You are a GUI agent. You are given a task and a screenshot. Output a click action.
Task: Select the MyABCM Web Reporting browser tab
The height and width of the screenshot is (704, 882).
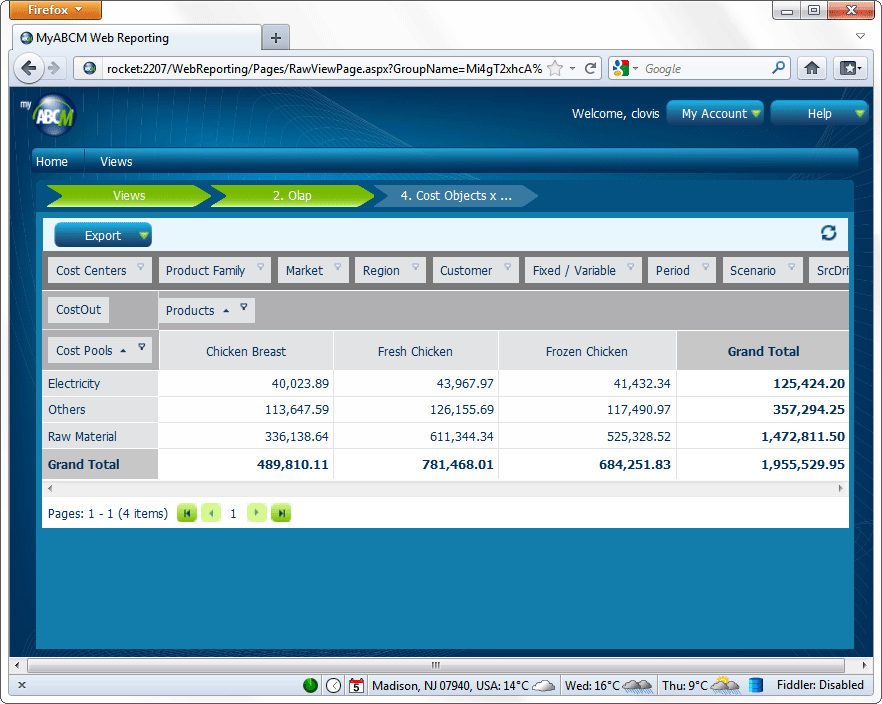137,38
